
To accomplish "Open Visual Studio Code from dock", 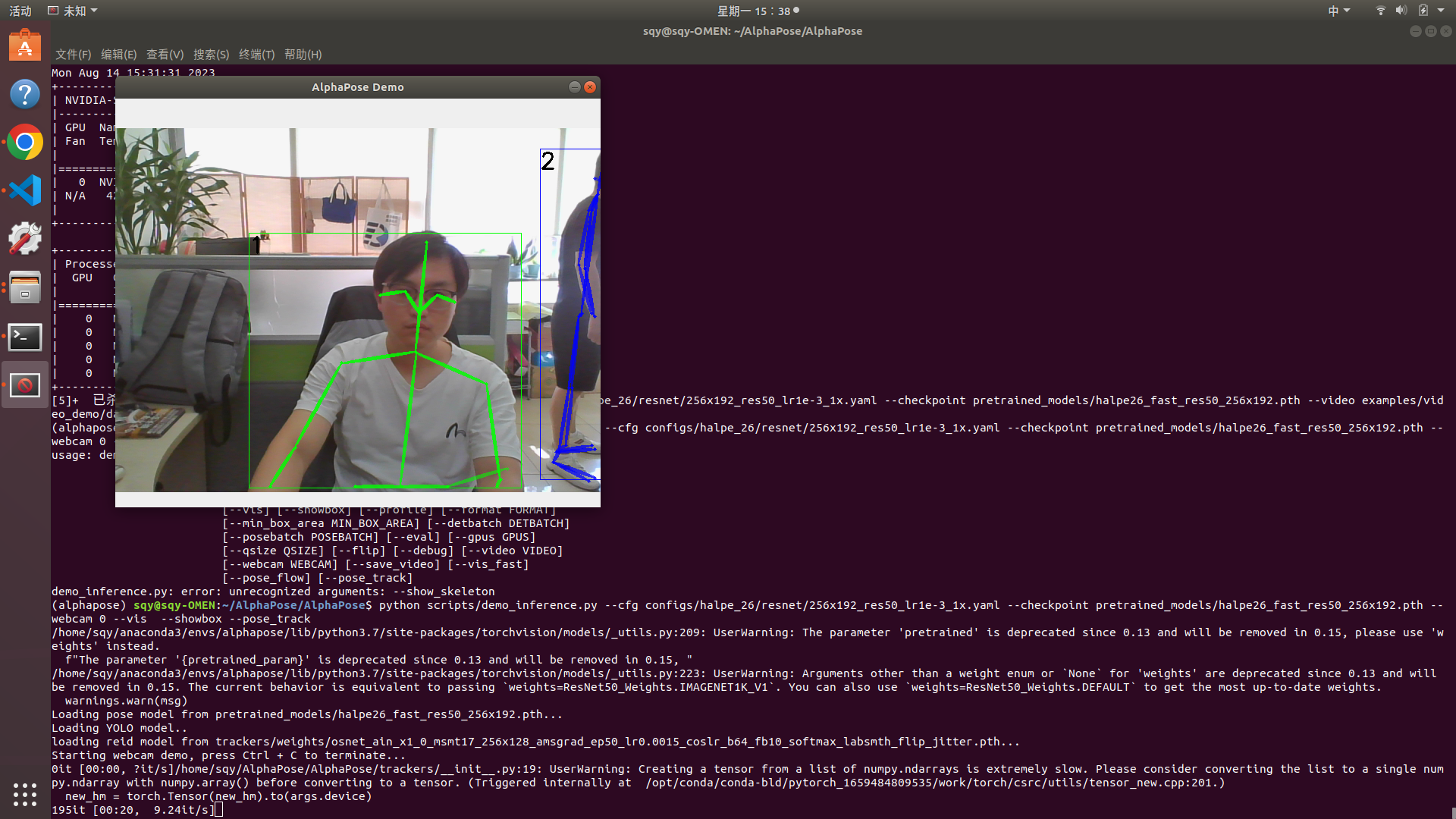I will 25,190.
